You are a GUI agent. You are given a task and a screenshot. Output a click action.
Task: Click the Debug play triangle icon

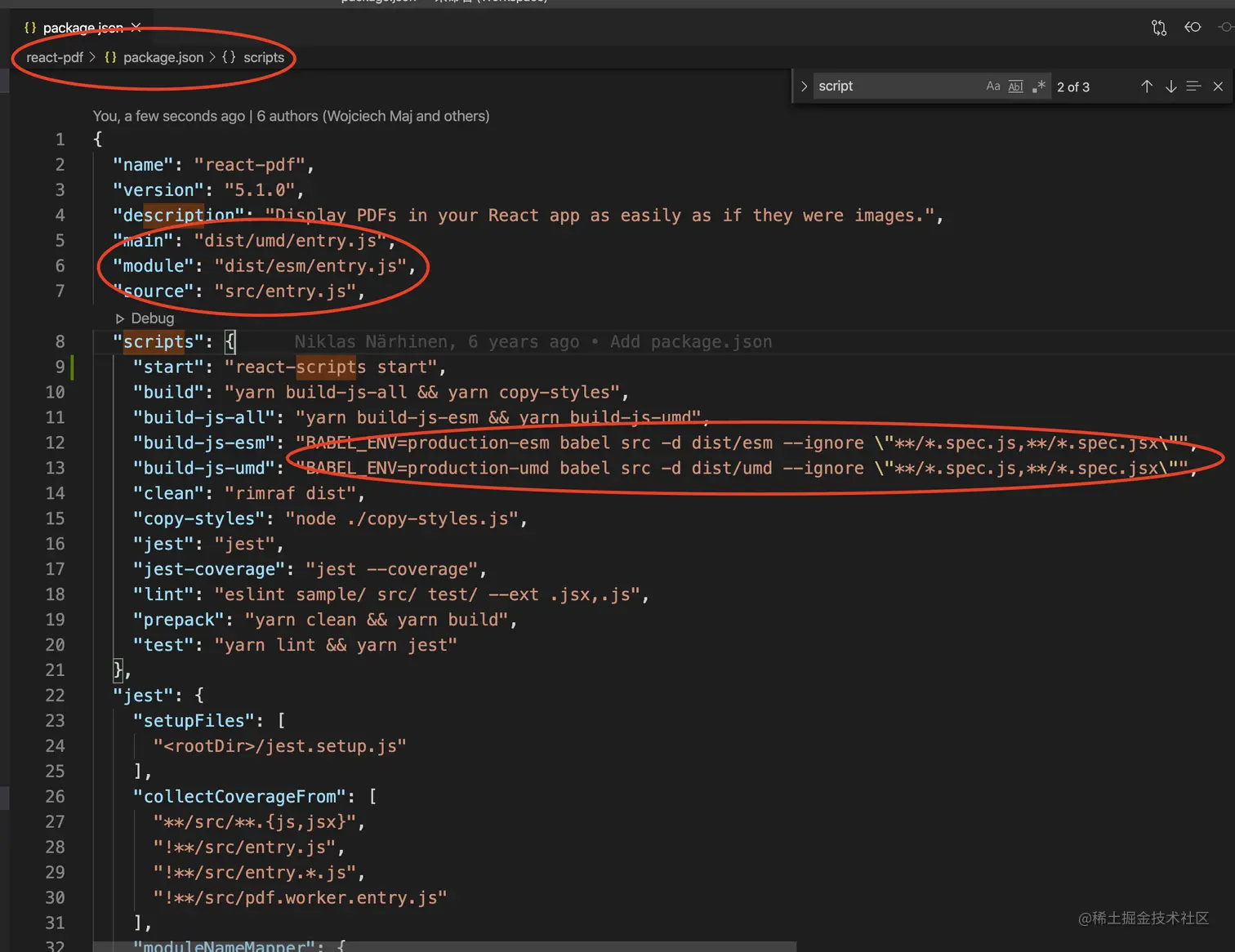(x=120, y=318)
